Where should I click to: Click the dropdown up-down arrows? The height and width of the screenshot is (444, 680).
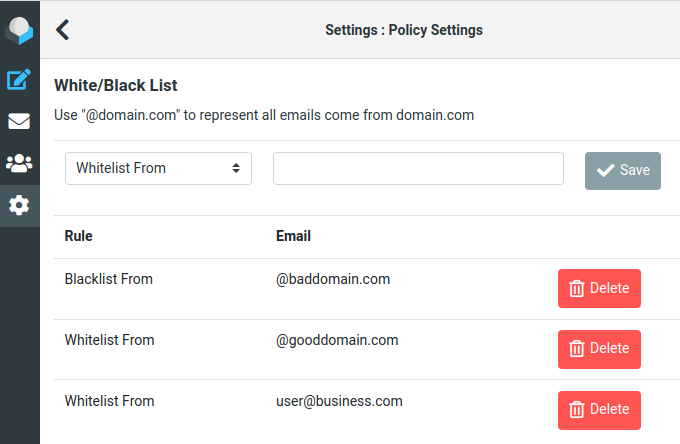[x=236, y=168]
